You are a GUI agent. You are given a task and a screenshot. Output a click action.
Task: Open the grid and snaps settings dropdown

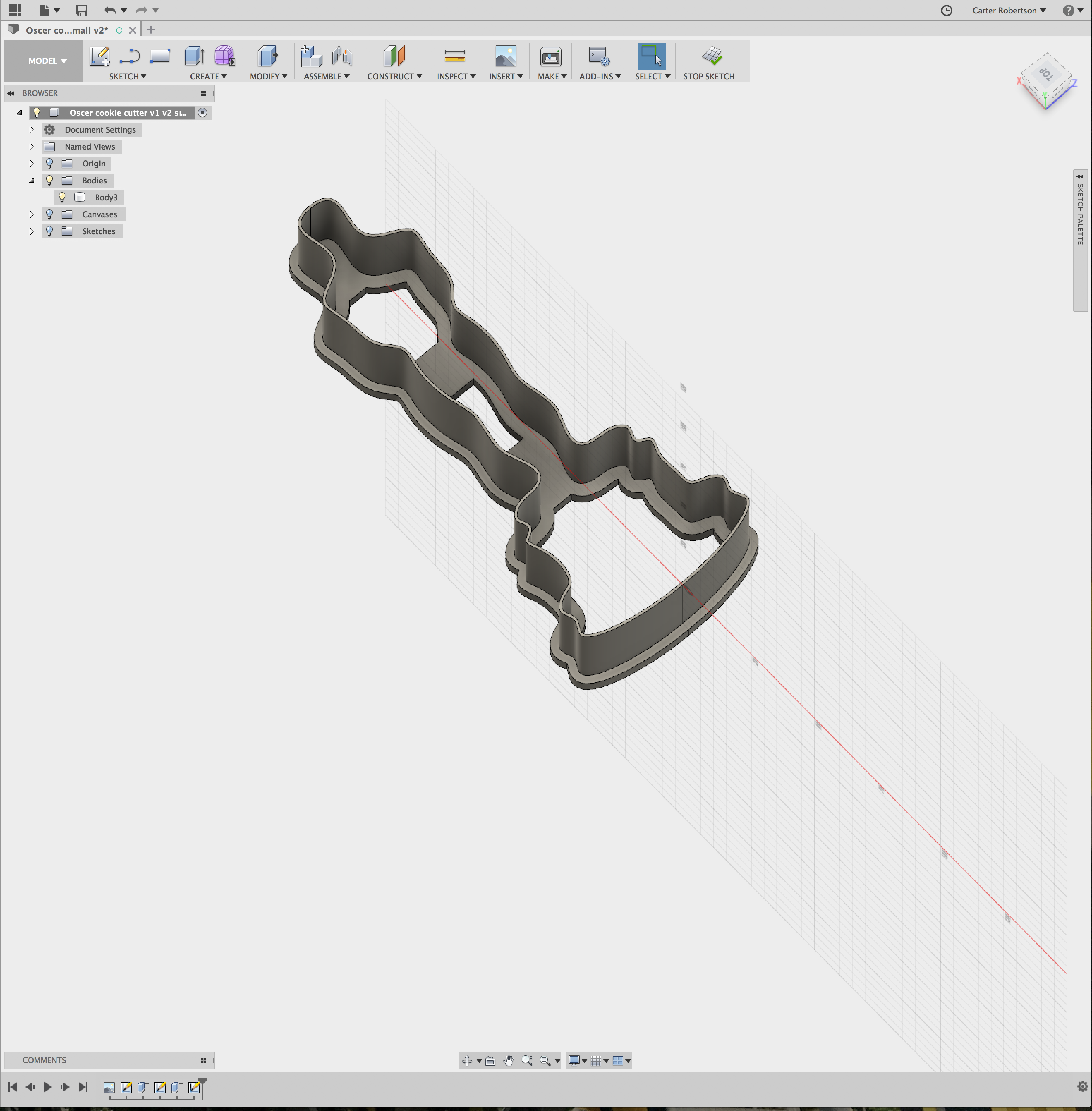(x=599, y=1061)
